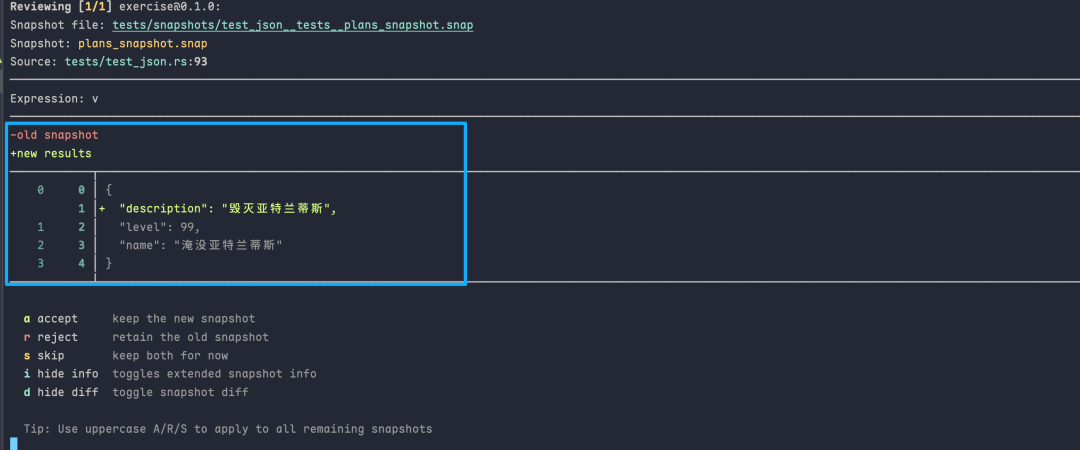Click the Reviewing [1/1] header text
This screenshot has height=450, width=1080.
click(x=61, y=7)
